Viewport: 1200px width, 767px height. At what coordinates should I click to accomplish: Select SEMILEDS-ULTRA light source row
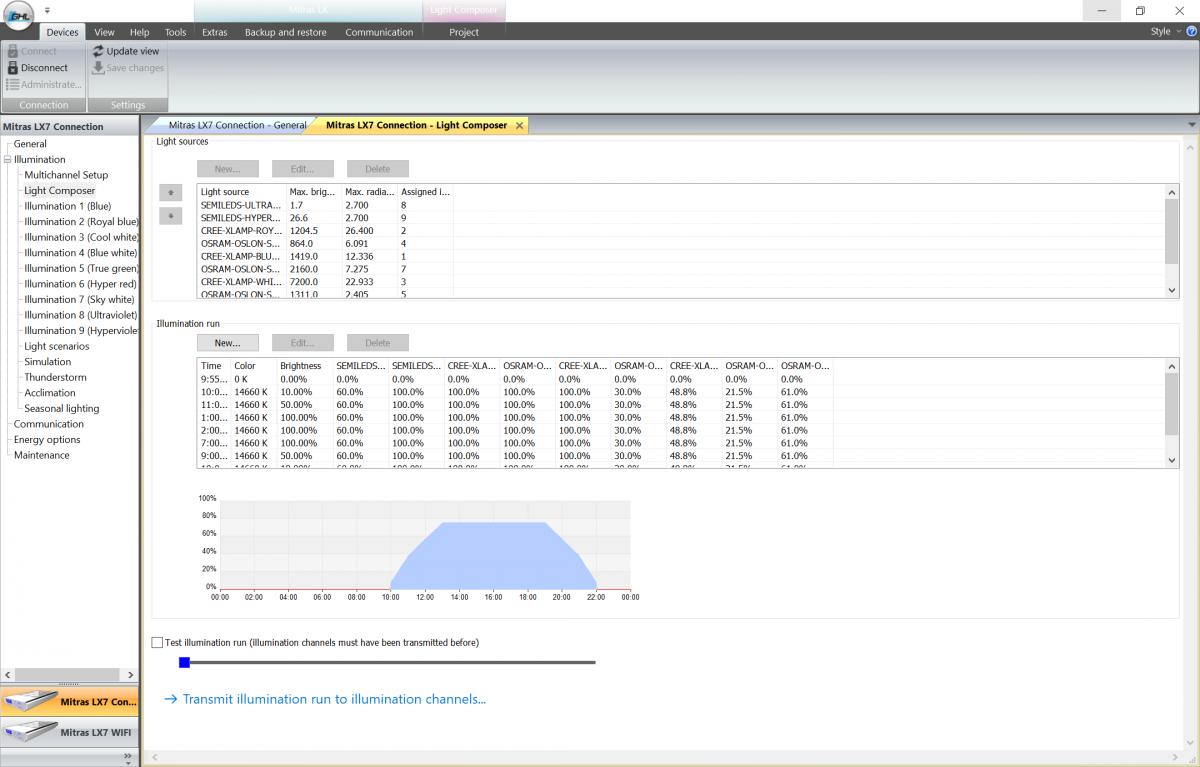tap(325, 205)
